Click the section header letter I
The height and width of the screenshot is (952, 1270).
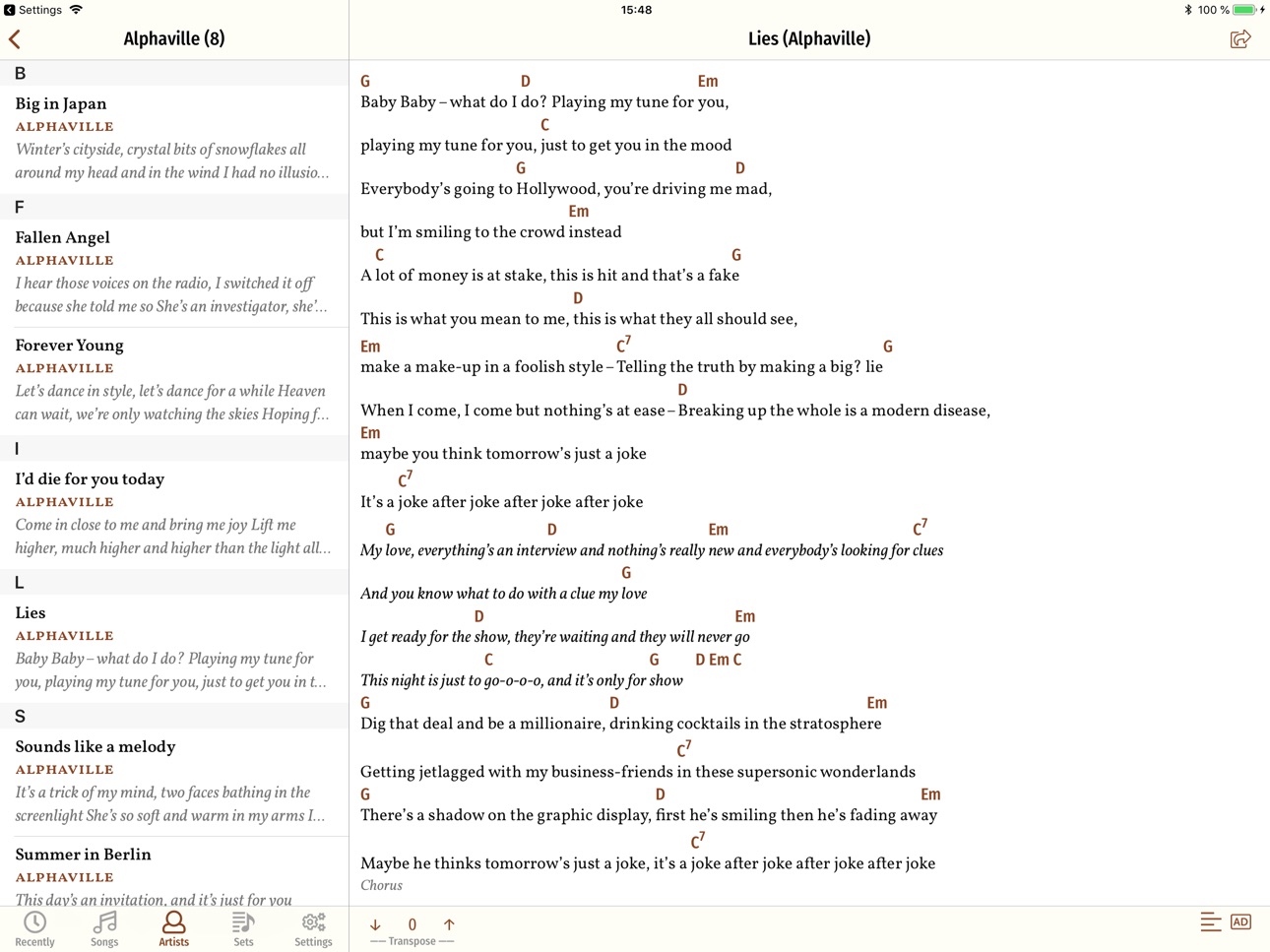(17, 449)
